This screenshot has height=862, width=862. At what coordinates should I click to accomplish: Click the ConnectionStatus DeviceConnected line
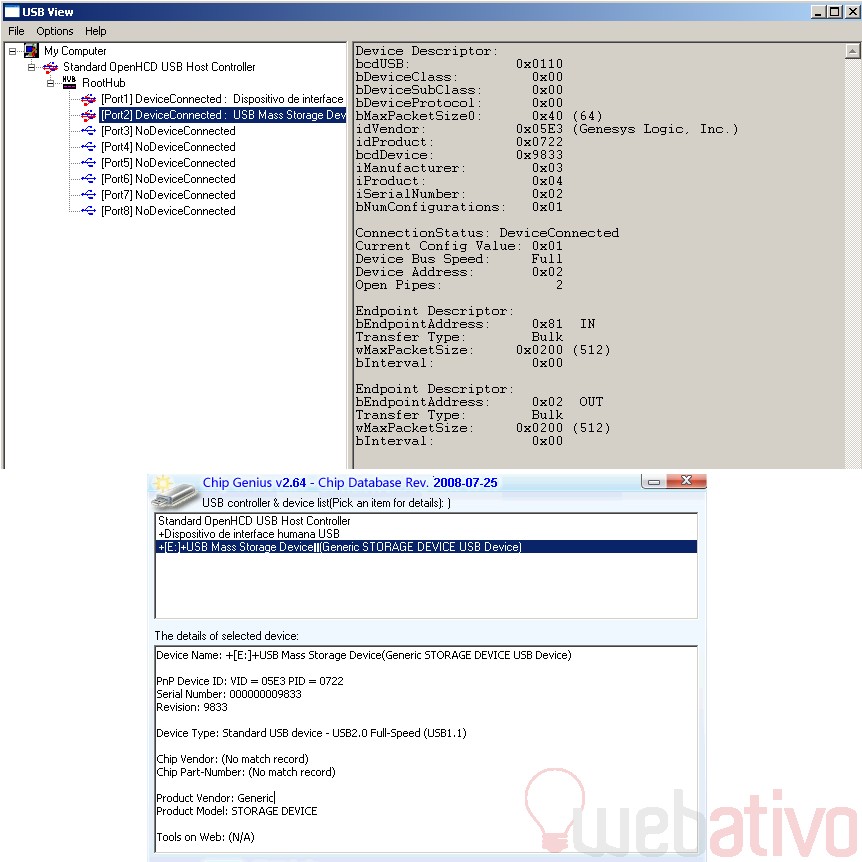pyautogui.click(x=487, y=233)
